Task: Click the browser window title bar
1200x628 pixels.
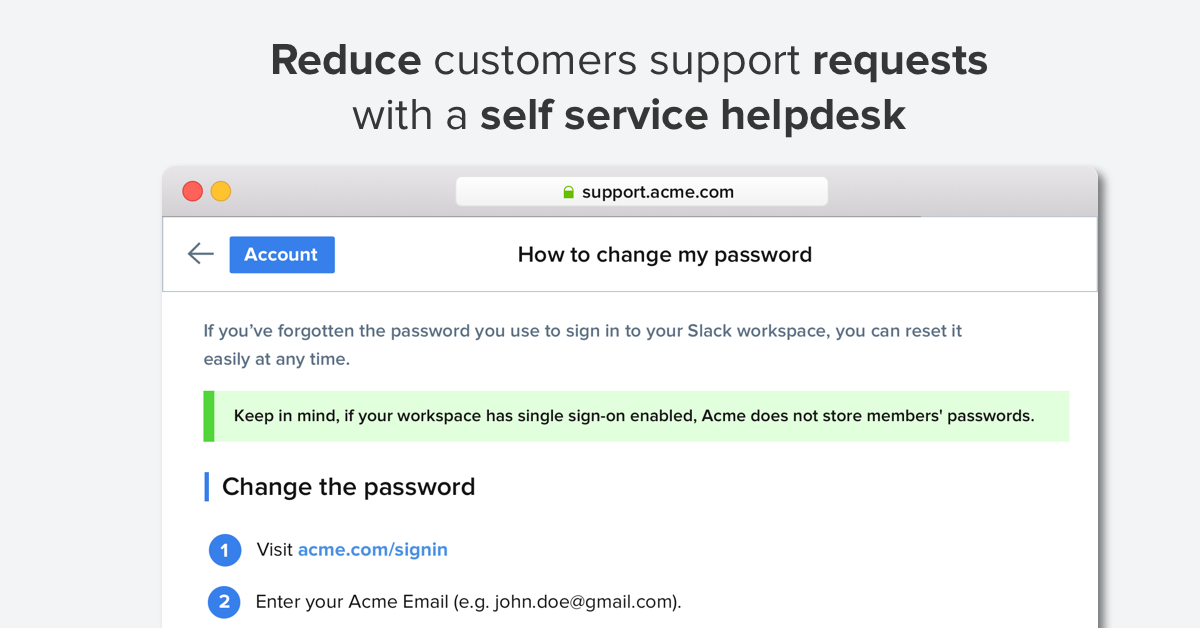Action: 630,192
